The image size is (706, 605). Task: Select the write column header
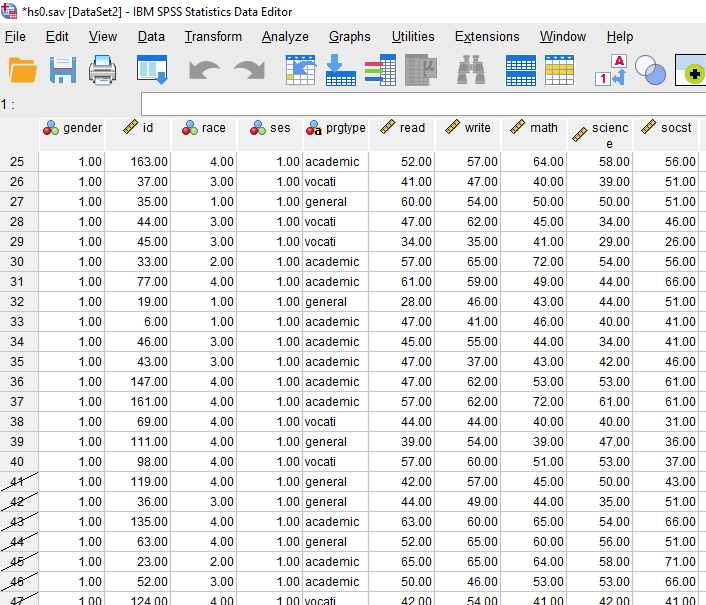[x=468, y=135]
